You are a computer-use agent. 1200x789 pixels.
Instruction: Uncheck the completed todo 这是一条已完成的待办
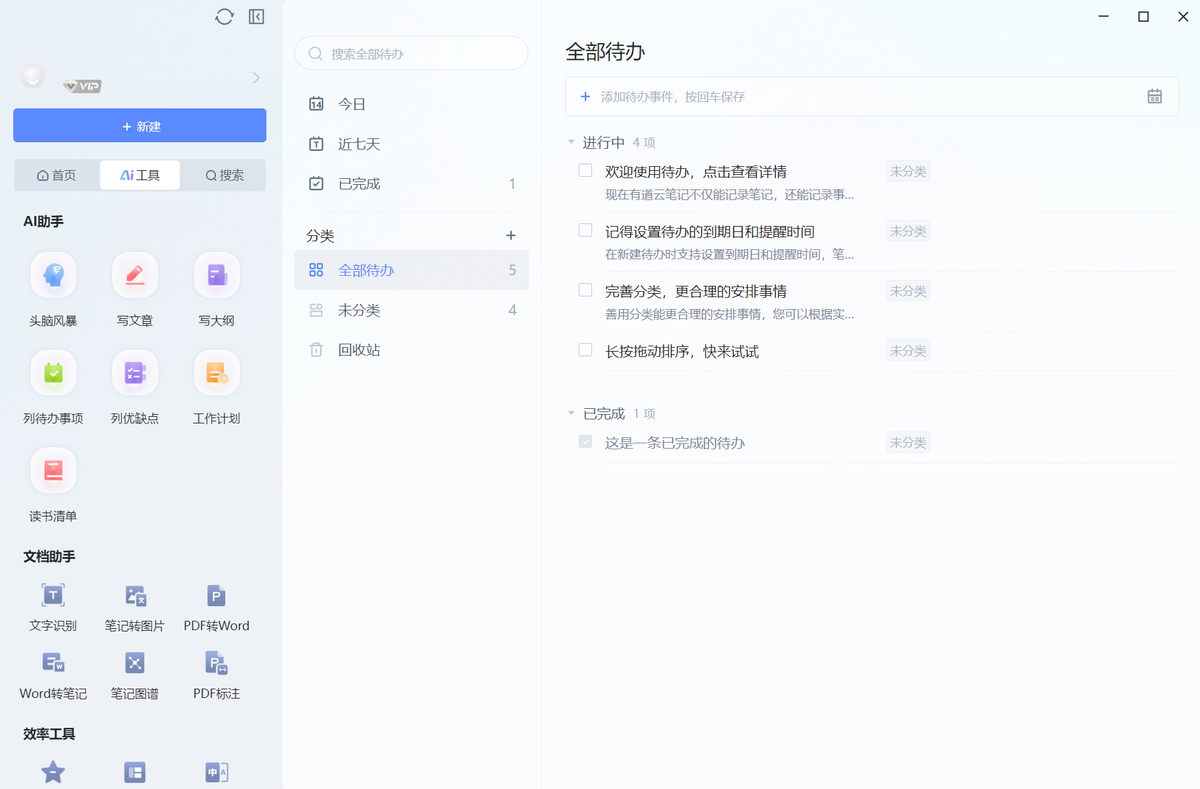click(x=585, y=441)
